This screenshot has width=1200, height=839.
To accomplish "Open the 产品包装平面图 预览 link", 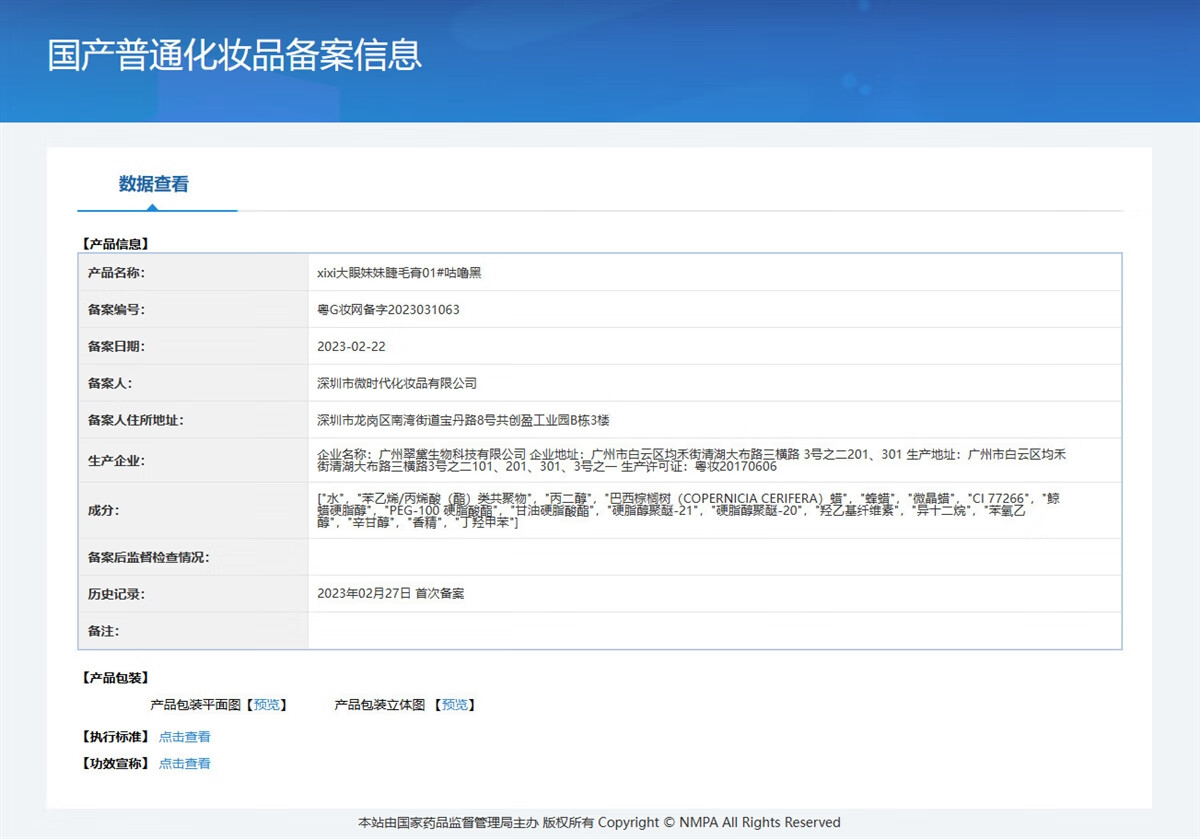I will click(266, 705).
